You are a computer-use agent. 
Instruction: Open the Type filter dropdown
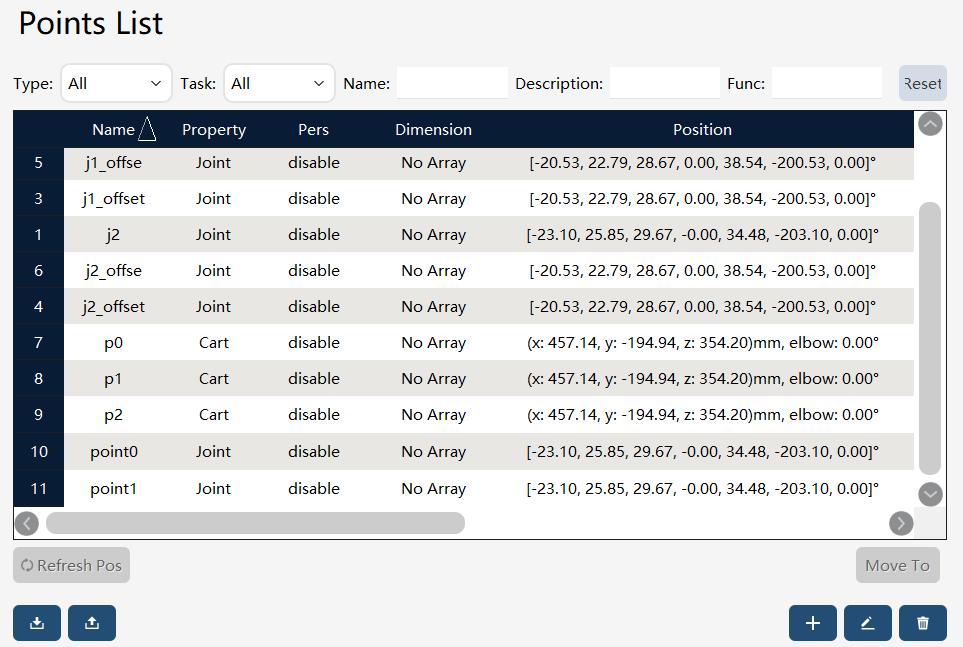[x=116, y=83]
